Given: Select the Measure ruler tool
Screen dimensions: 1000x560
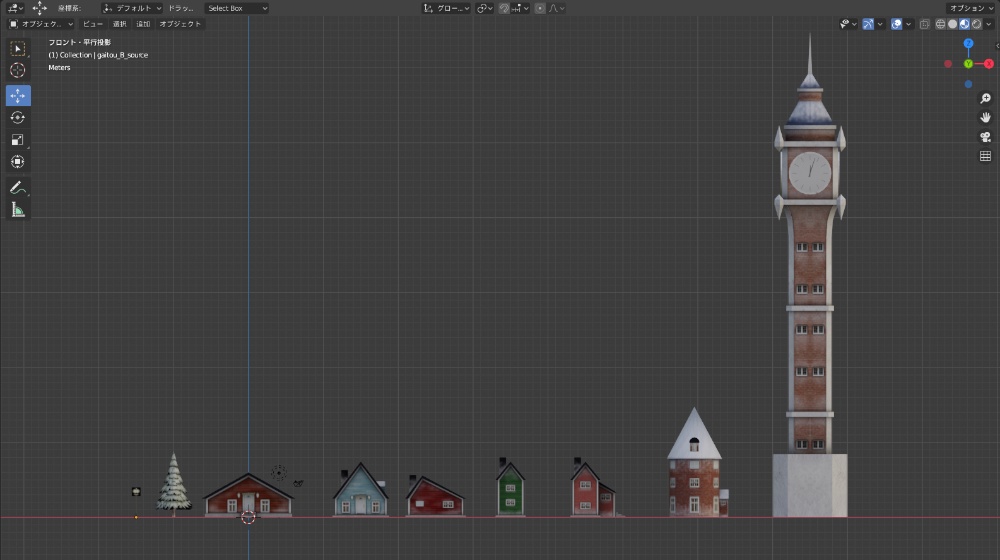Looking at the screenshot, I should click(x=18, y=210).
